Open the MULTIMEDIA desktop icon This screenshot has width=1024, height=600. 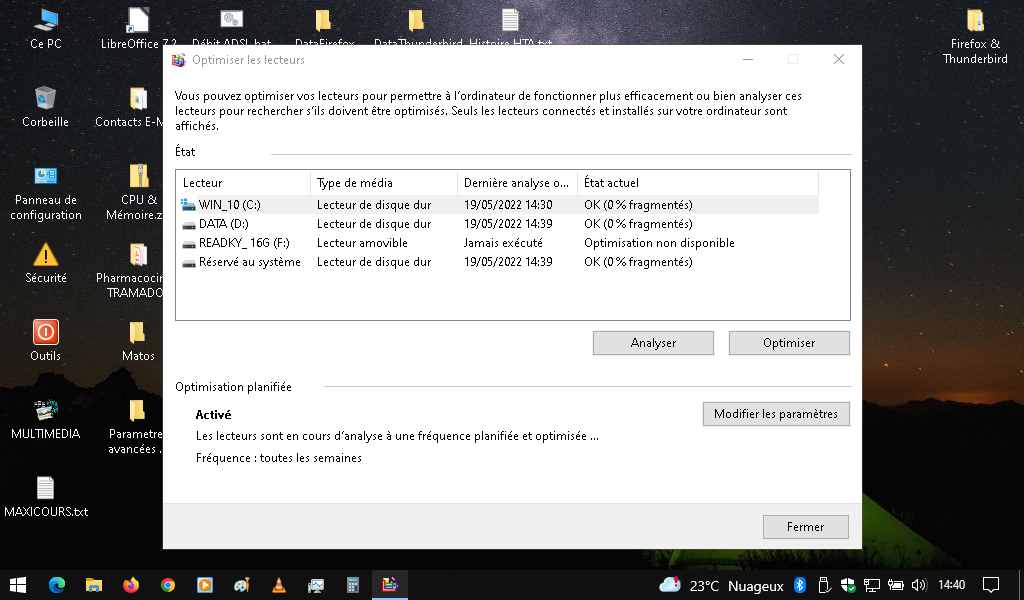click(46, 419)
